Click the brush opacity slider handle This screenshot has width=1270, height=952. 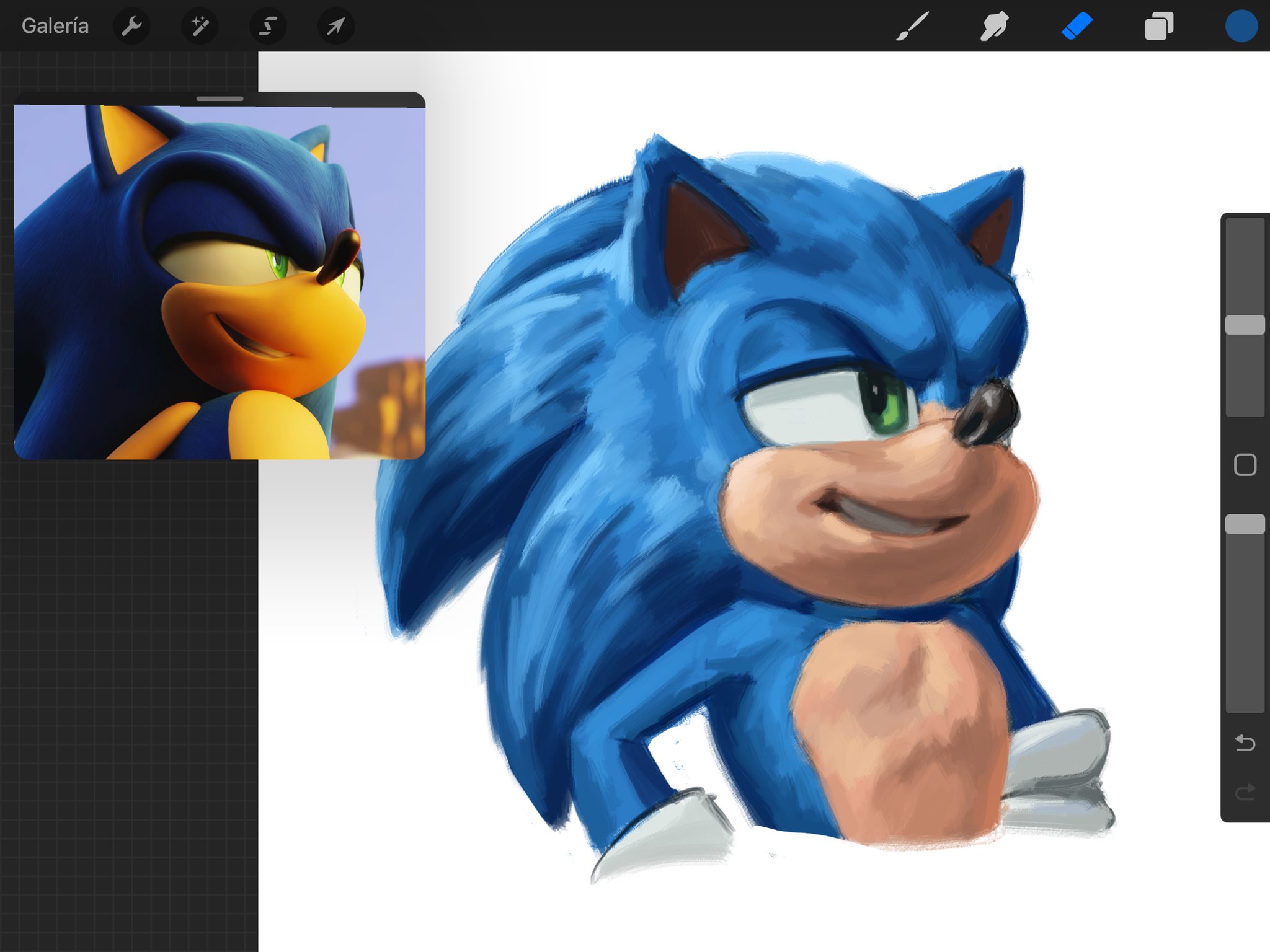(x=1245, y=524)
